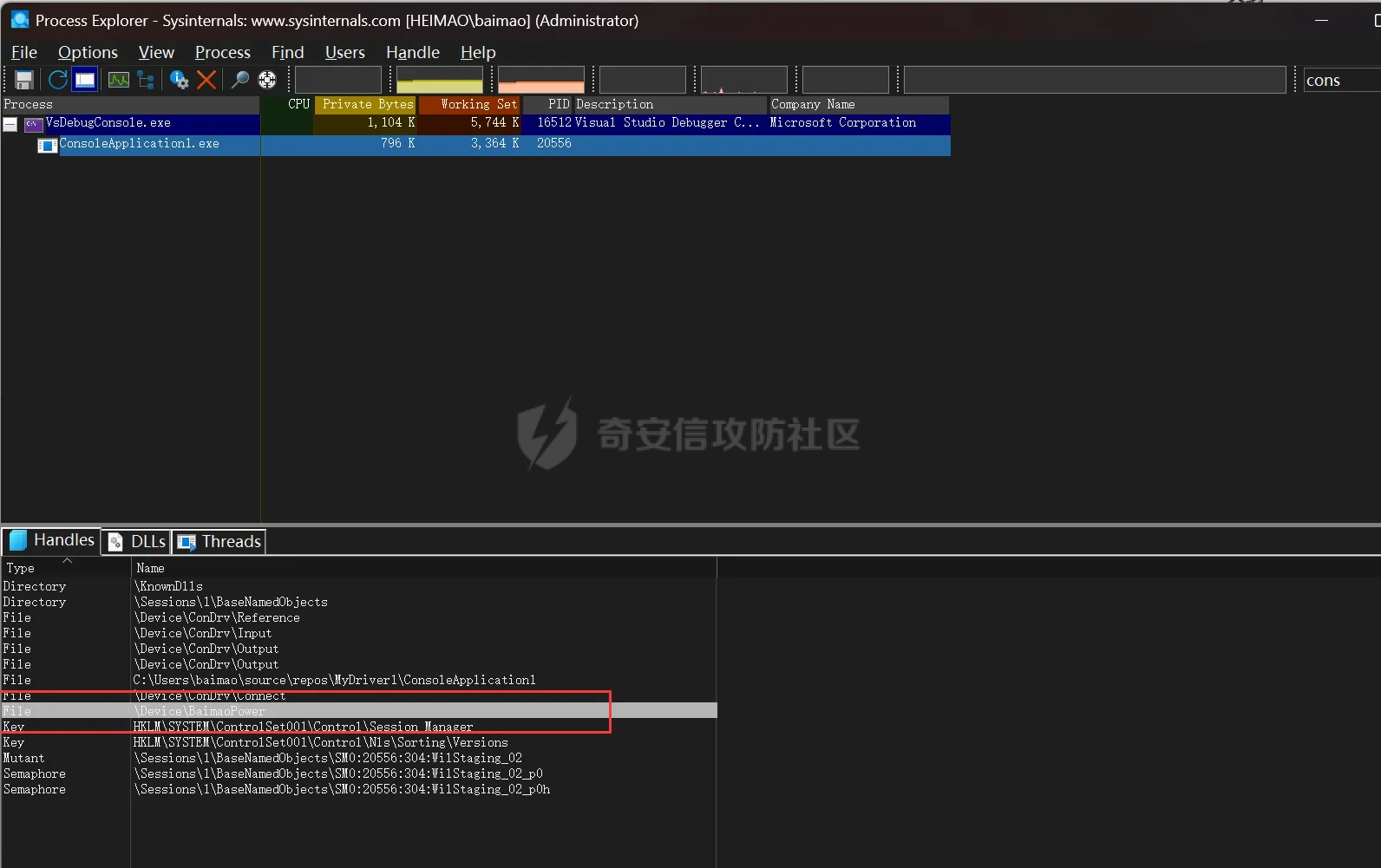Sort by the Description column header

click(x=671, y=104)
